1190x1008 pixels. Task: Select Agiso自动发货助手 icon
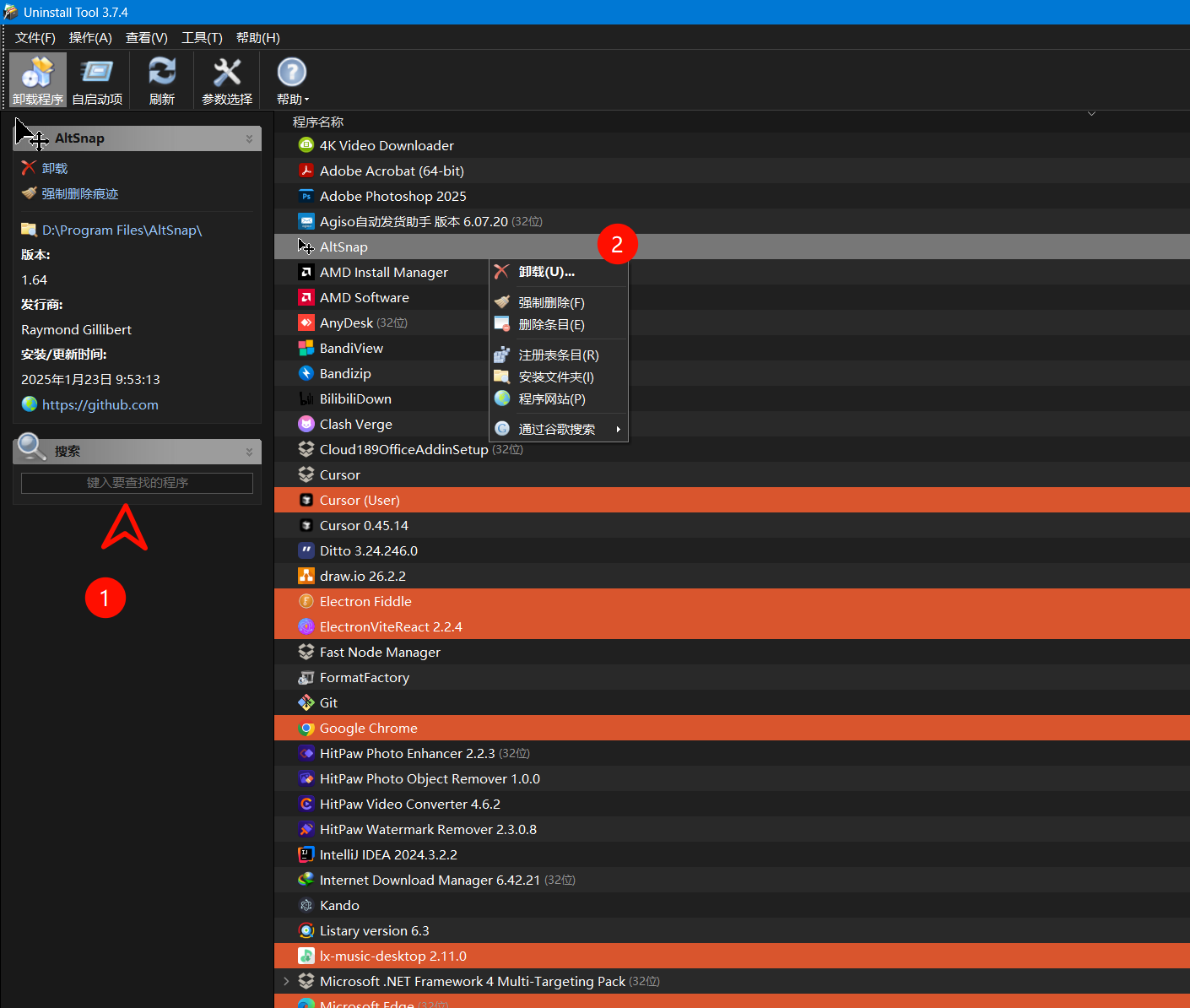(306, 221)
